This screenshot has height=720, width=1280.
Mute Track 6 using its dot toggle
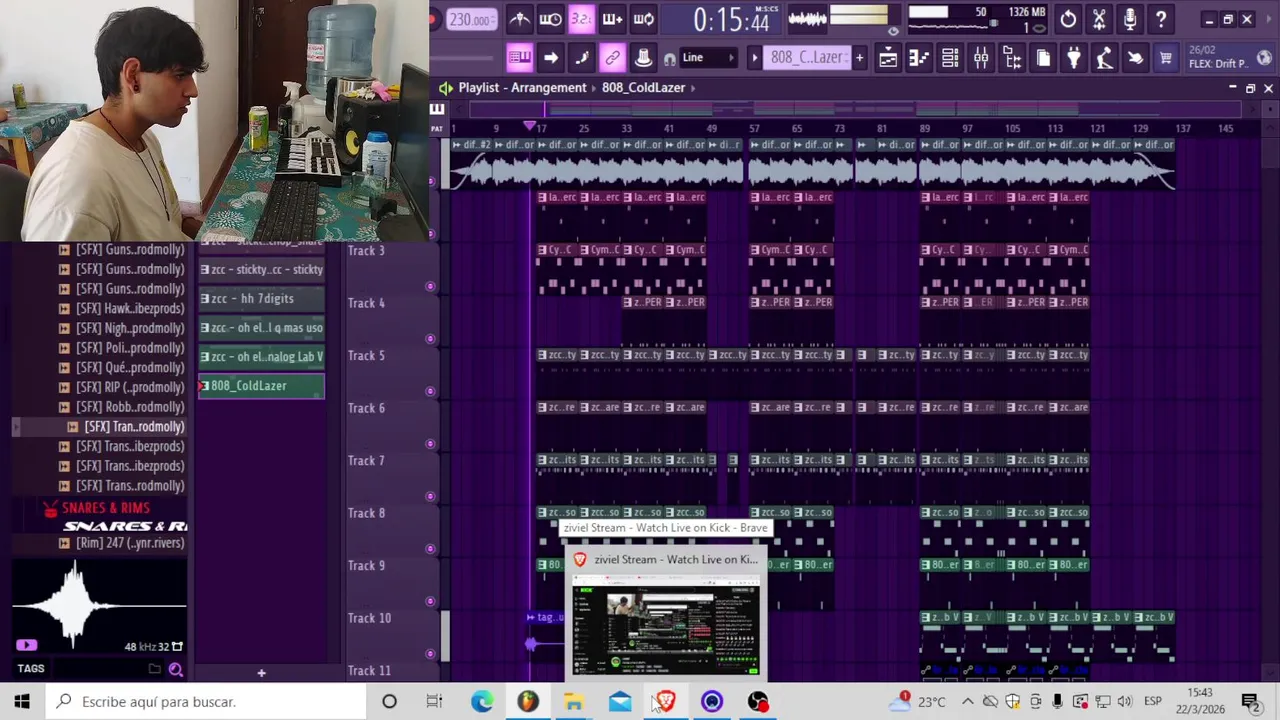(430, 444)
